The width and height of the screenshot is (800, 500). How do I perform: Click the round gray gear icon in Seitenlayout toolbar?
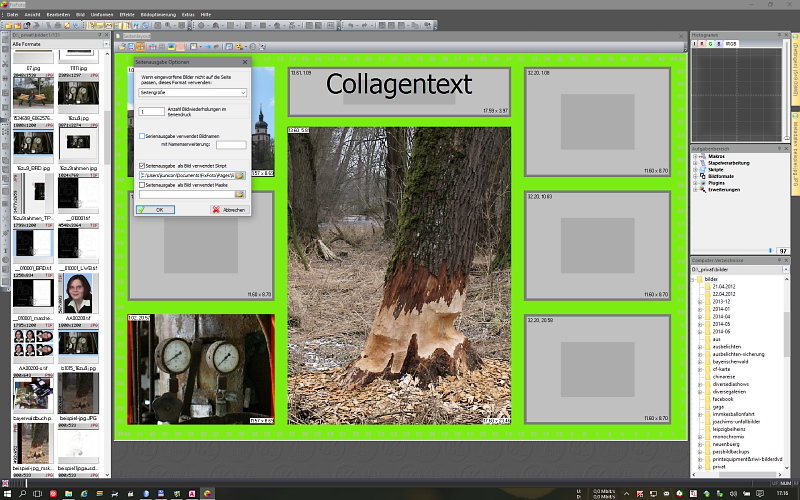[x=252, y=46]
